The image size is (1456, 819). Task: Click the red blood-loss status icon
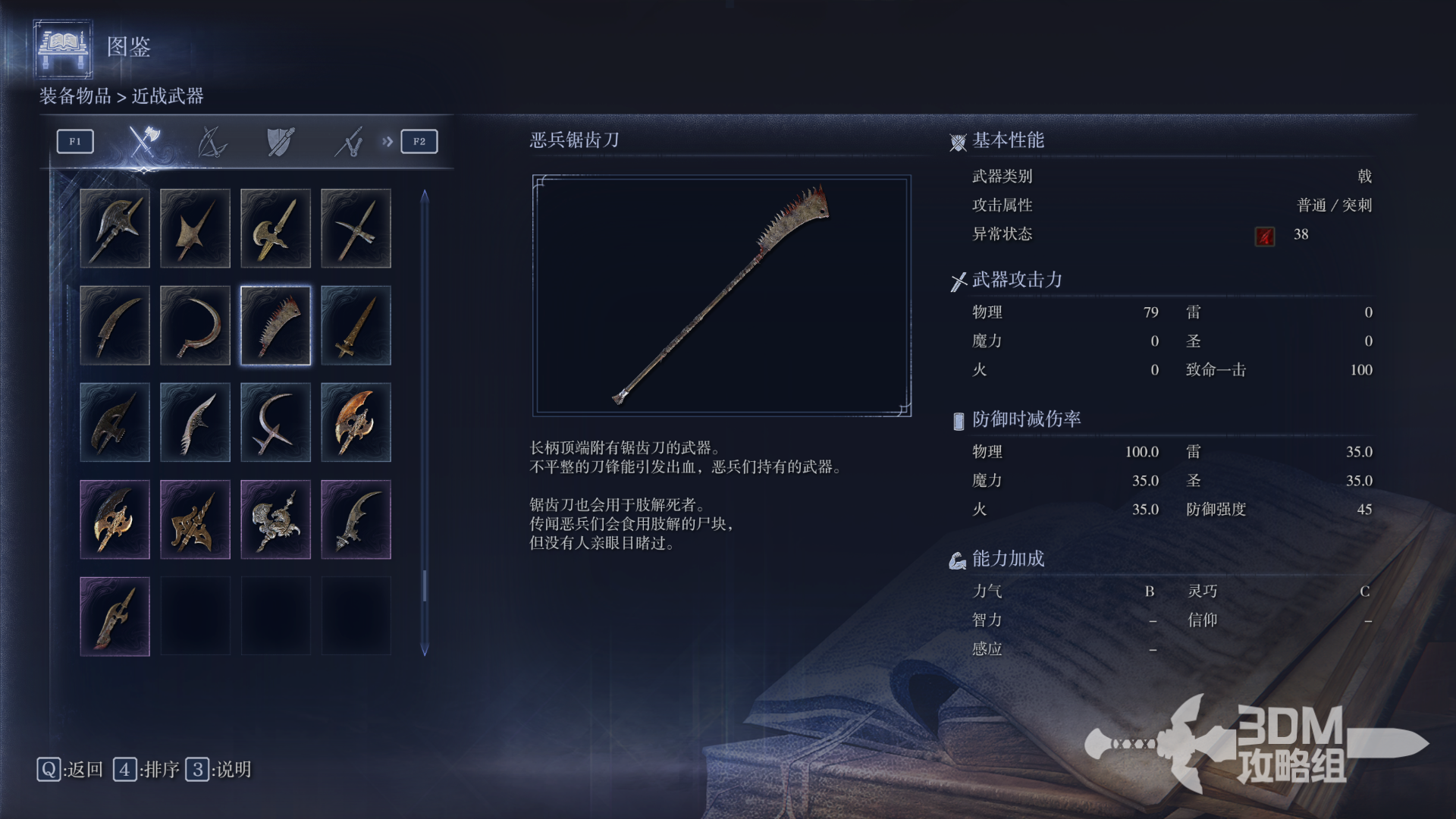point(1264,236)
